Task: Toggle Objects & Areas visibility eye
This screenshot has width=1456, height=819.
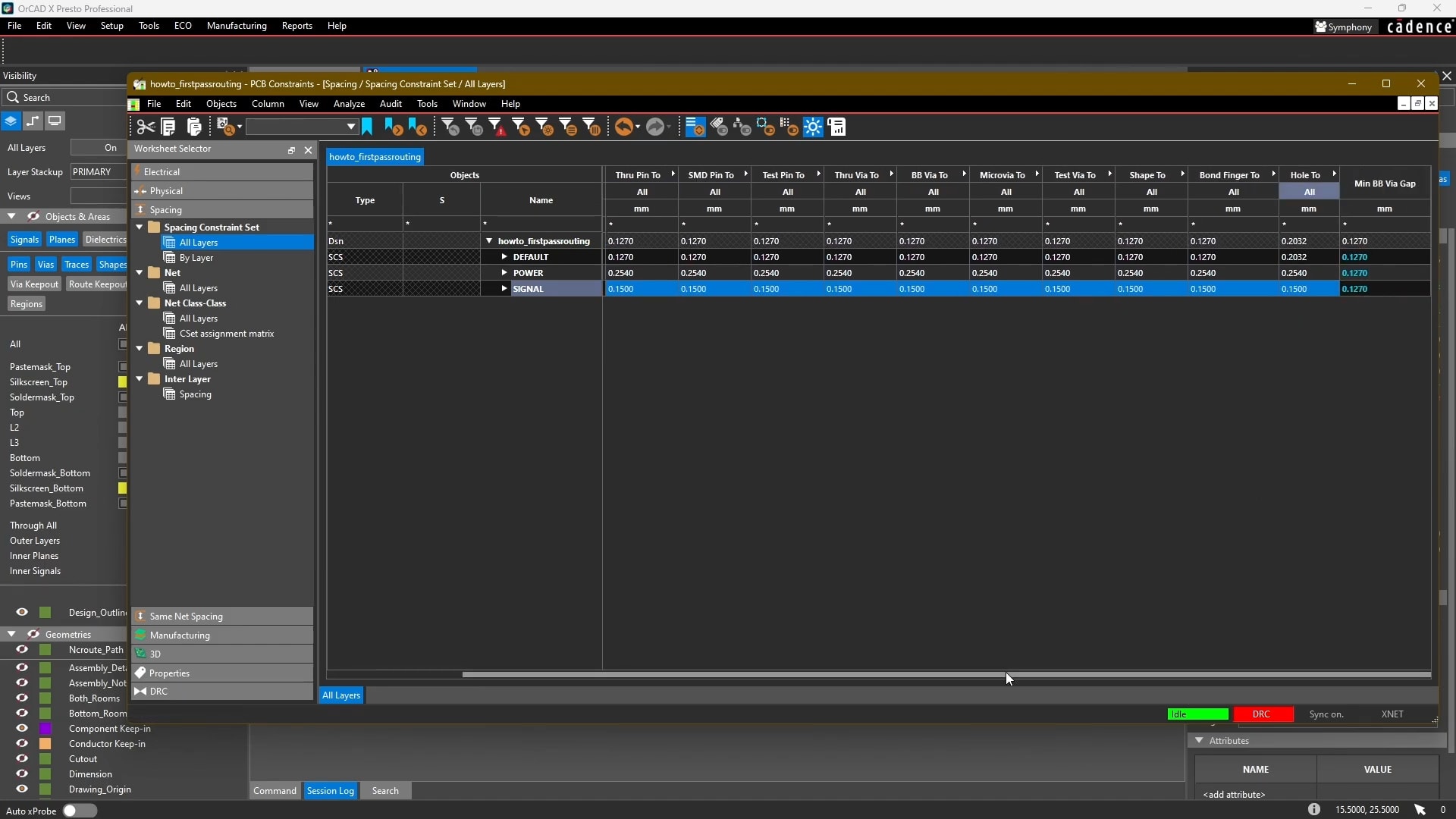Action: point(33,216)
